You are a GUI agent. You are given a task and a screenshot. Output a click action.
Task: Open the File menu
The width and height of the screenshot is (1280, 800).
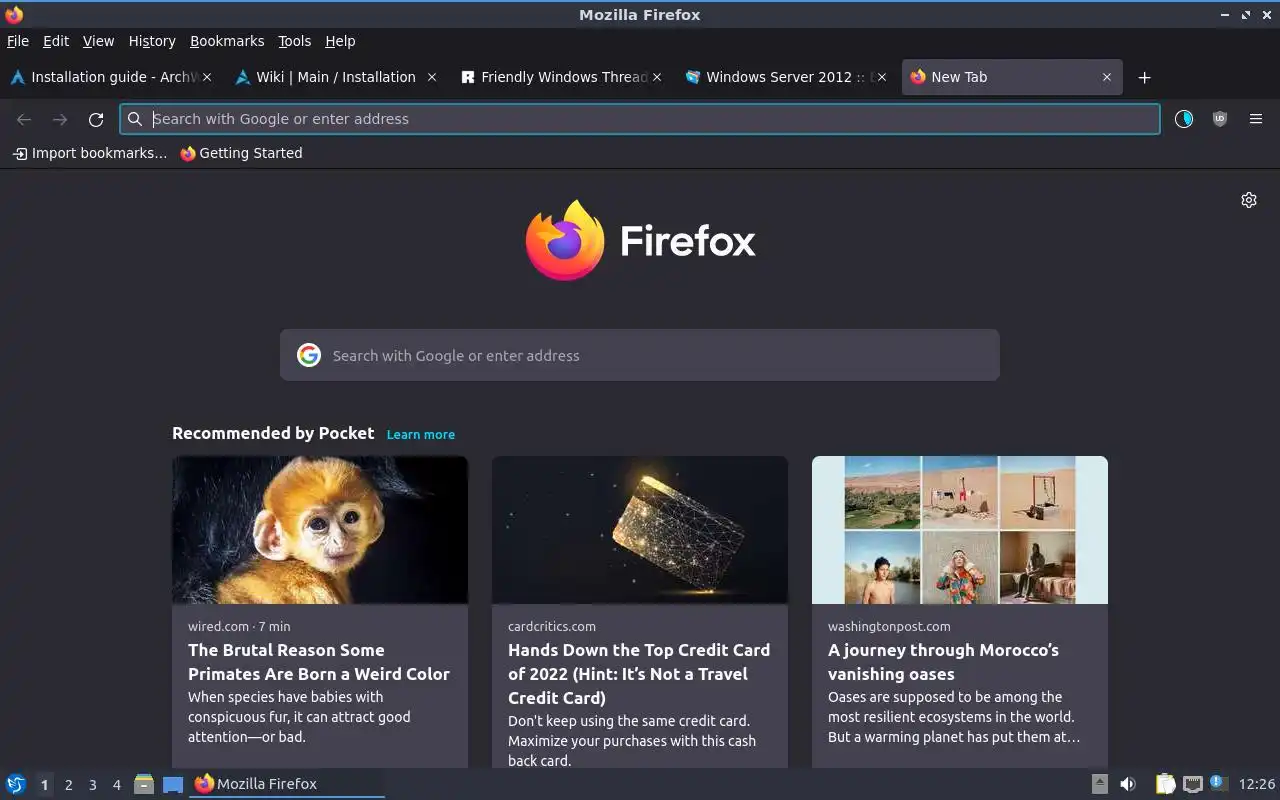[x=18, y=41]
